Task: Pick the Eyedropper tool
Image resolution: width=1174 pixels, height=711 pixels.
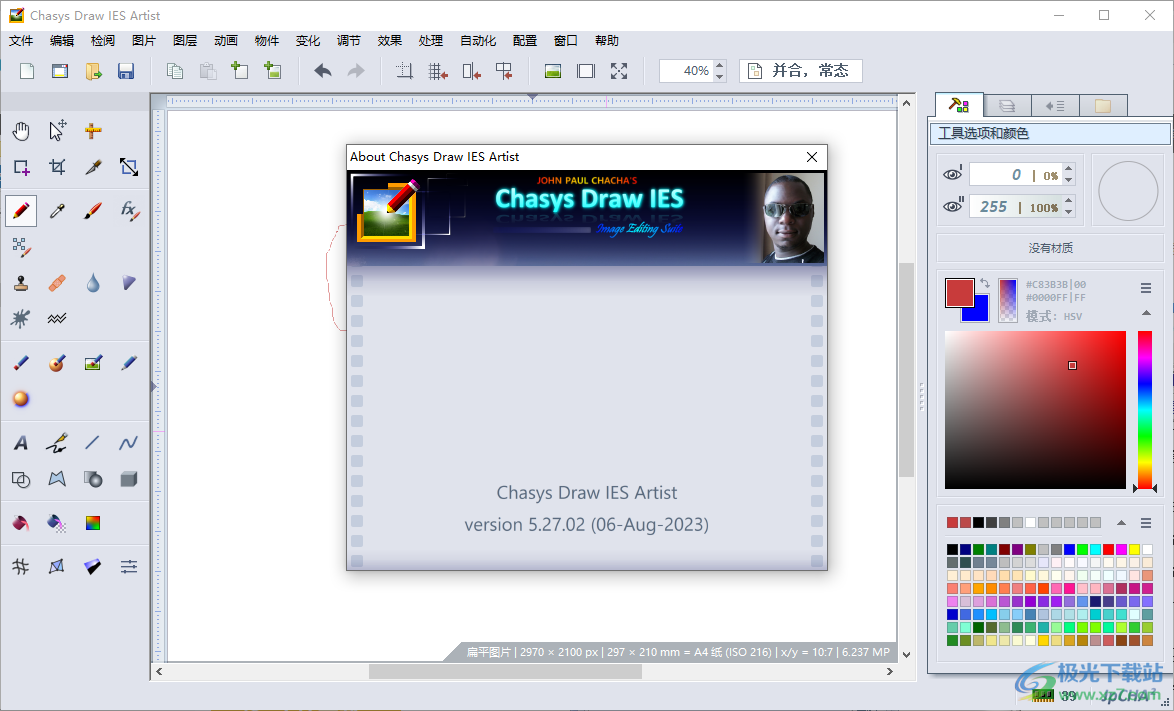Action: pos(57,211)
